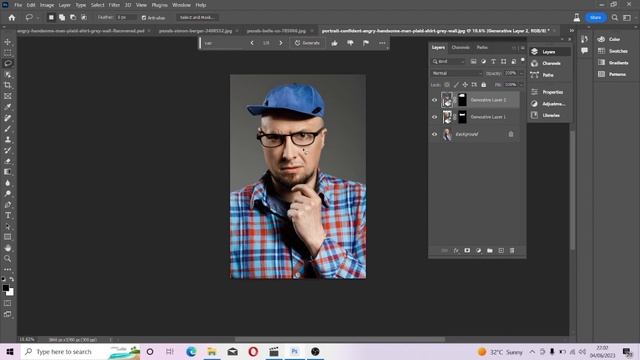
Task: Show the previous generated variation arrow
Action: coord(252,43)
